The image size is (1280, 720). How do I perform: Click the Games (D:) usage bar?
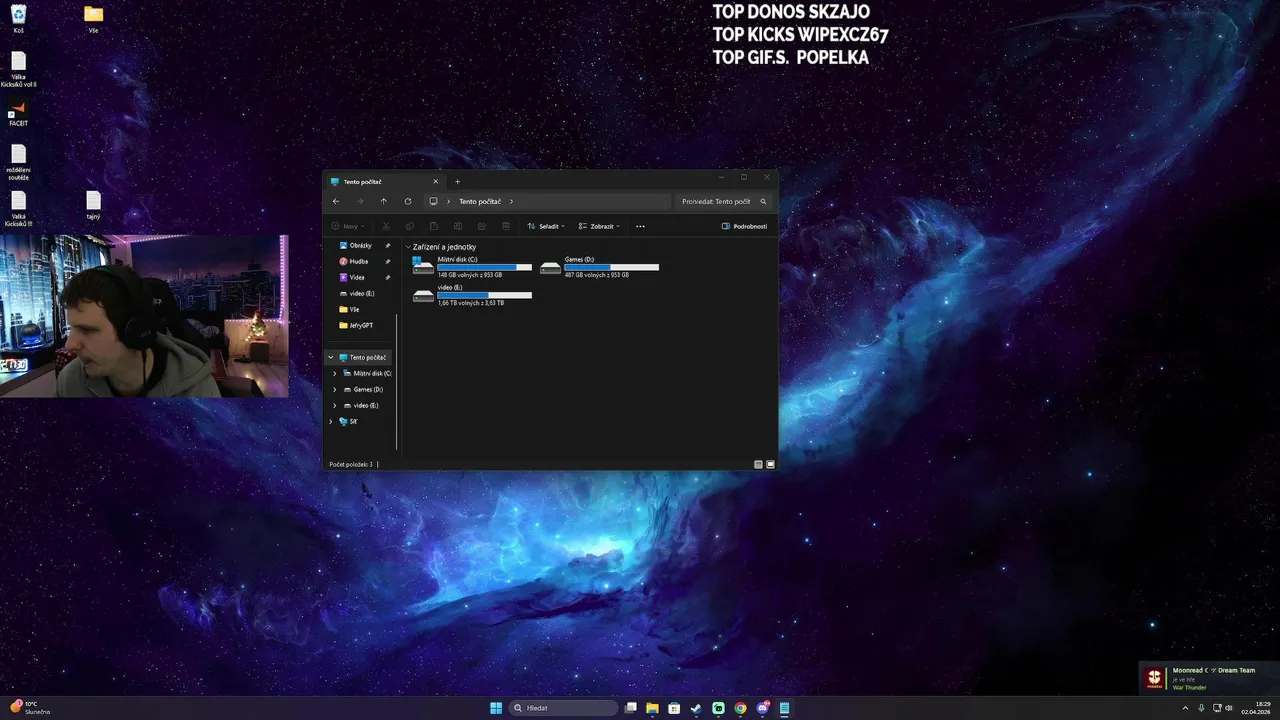click(x=611, y=267)
